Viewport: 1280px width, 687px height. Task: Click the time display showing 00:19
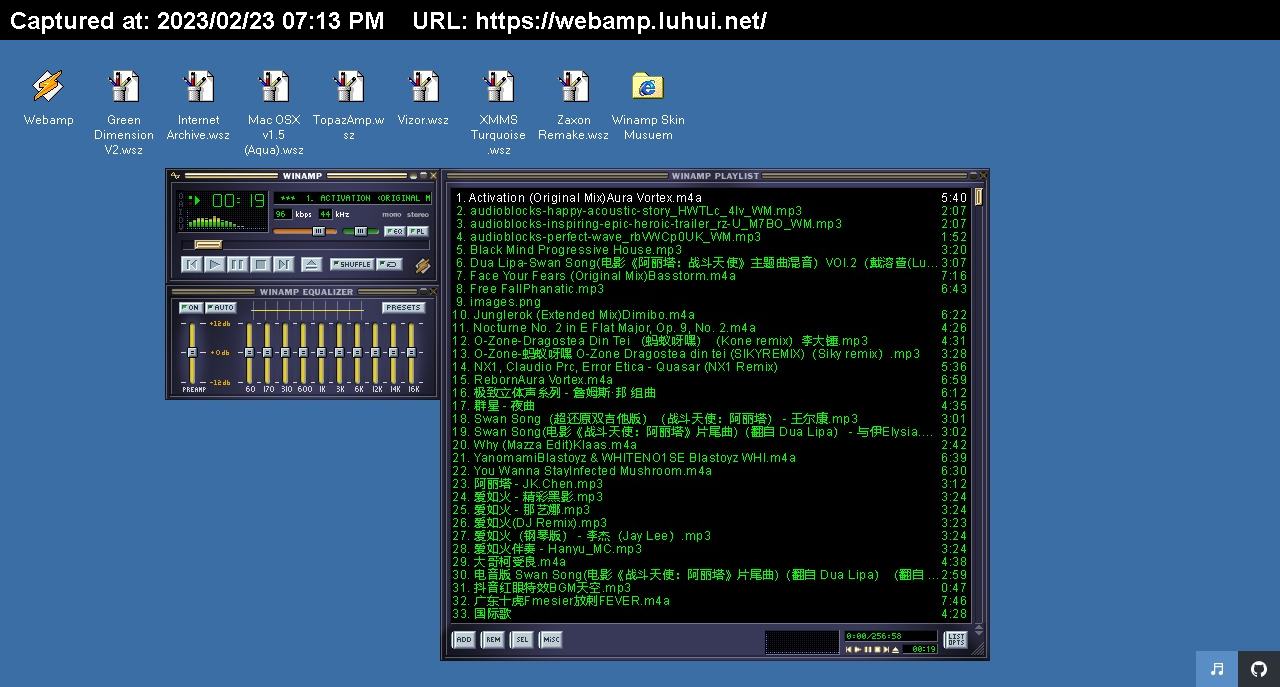[x=238, y=200]
